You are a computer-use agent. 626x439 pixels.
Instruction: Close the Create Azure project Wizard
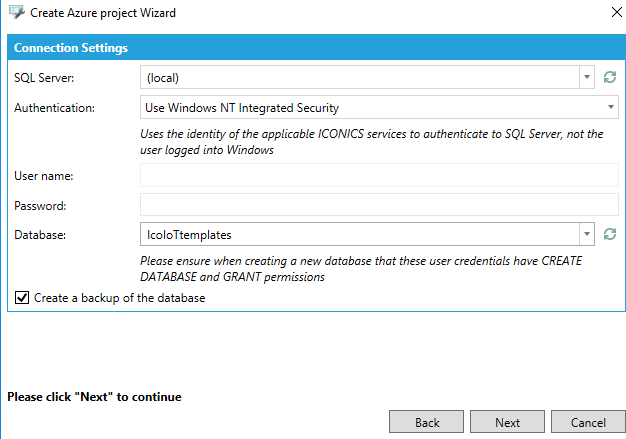[x=612, y=13]
